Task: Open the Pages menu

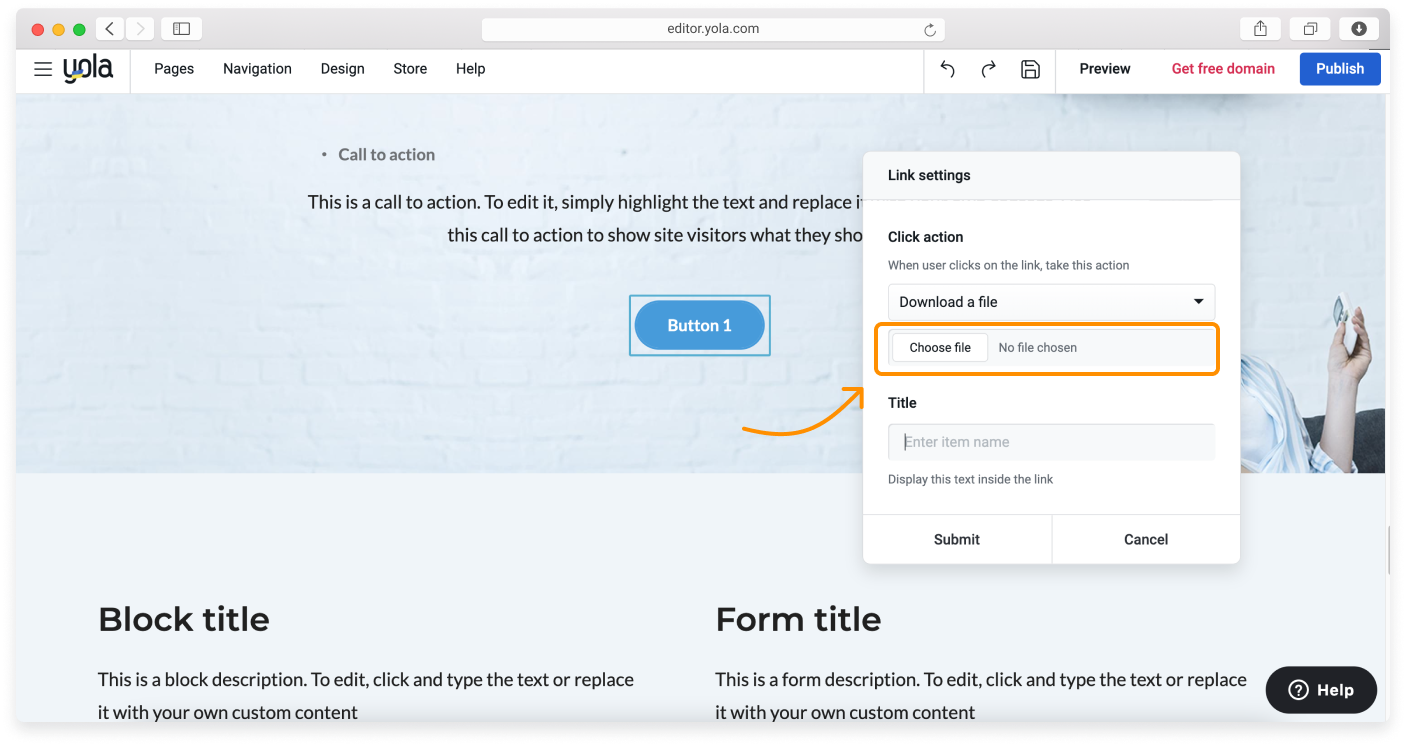Action: (174, 69)
